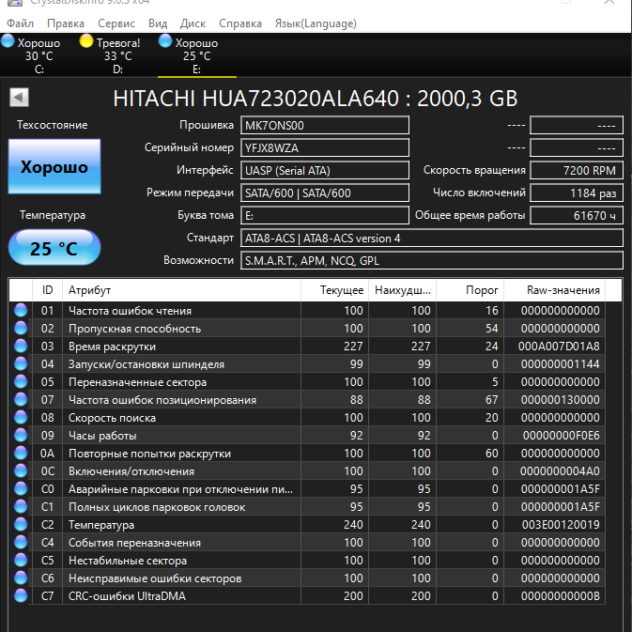The width and height of the screenshot is (632, 632).
Task: Click the power-on count 1184 раз
Action: [x=576, y=193]
